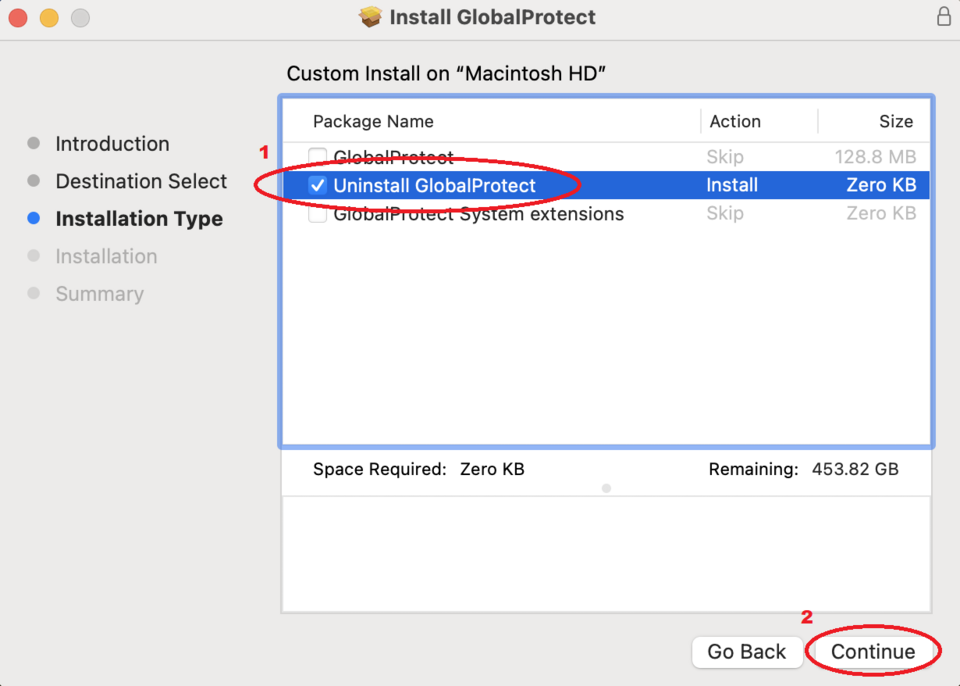Uncheck the Uninstall GlobalProtect checkbox

pyautogui.click(x=317, y=185)
